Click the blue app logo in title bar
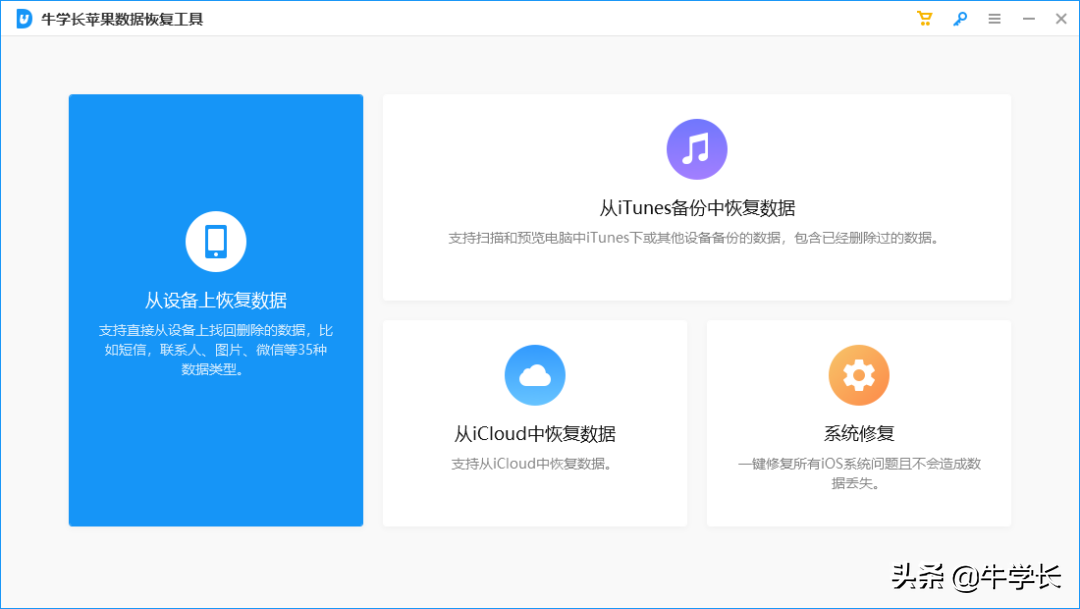The image size is (1080, 609). pos(24,19)
